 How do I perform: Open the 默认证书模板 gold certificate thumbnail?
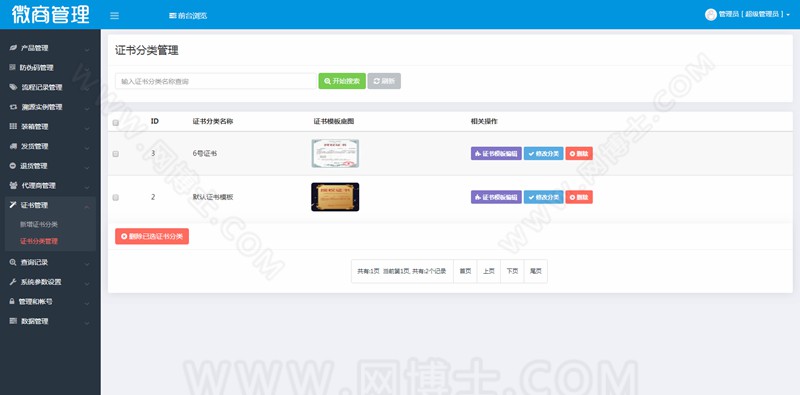tap(335, 197)
